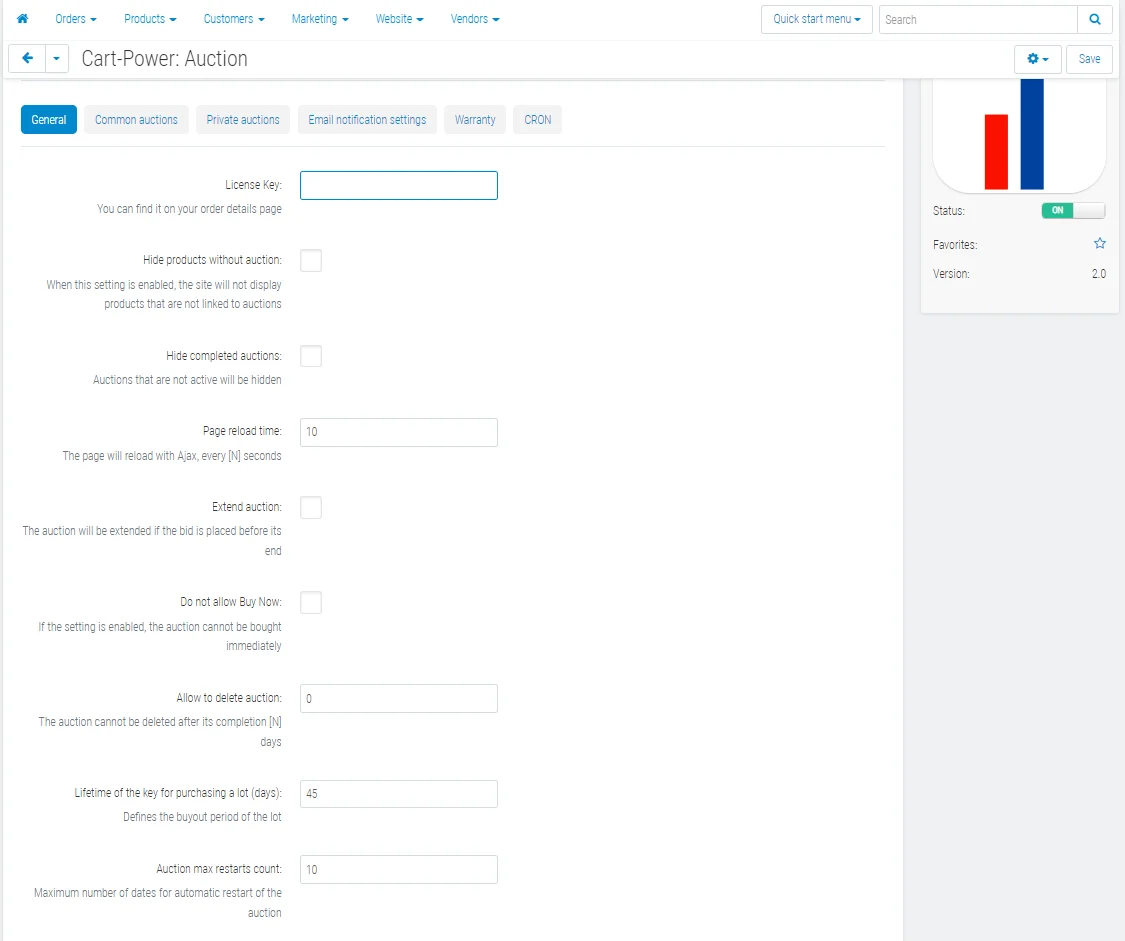Screen dimensions: 1125x941
Task: Click 'Defines the buyout period of the lot'
Action: [202, 817]
